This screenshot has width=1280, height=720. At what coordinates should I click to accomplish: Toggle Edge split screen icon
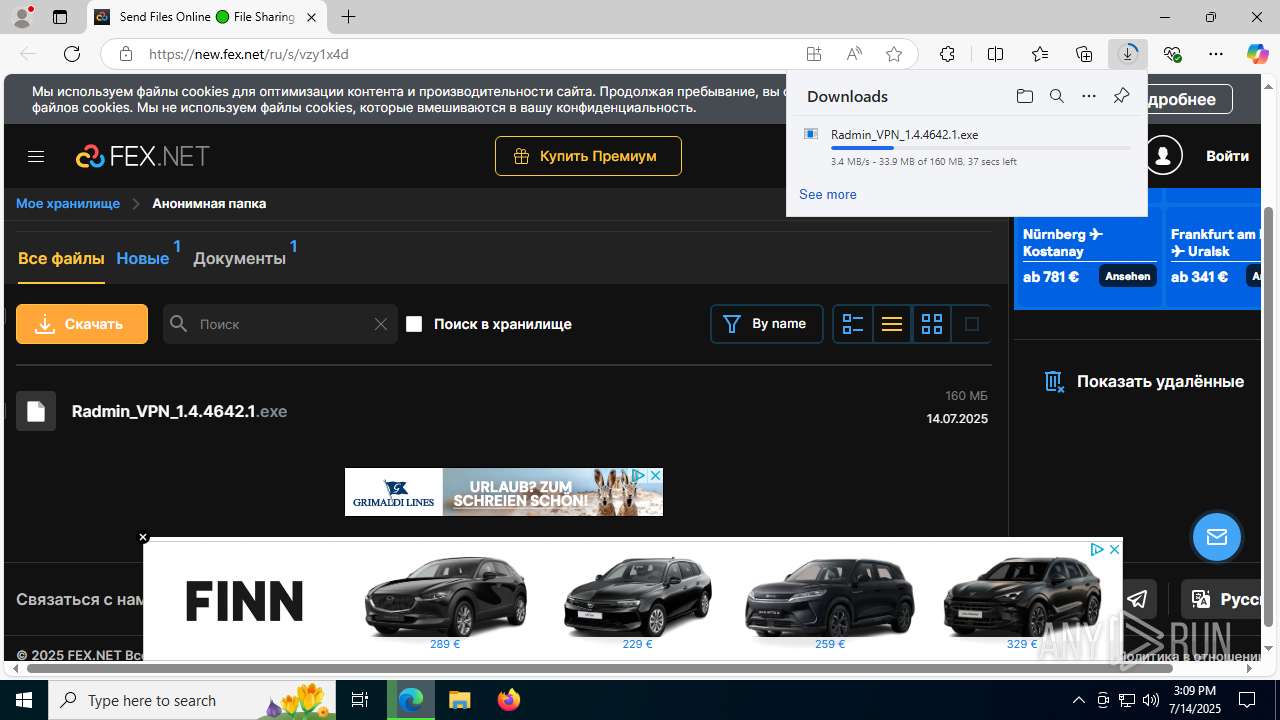(x=995, y=54)
